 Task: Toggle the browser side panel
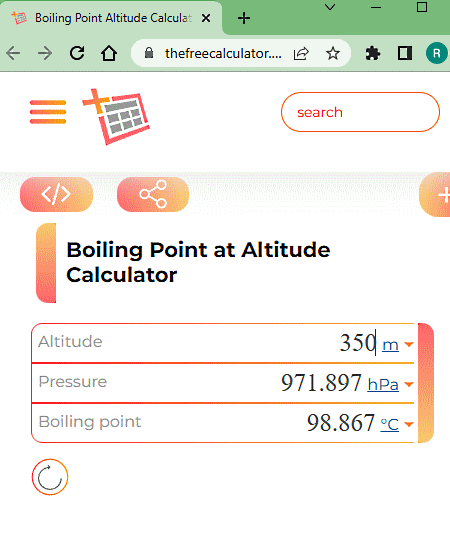coord(404,53)
